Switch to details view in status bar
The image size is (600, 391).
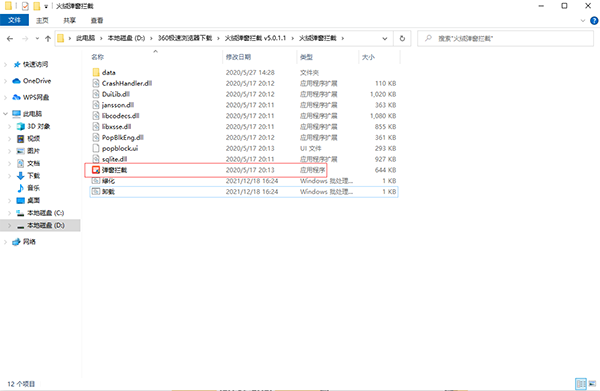coord(581,383)
